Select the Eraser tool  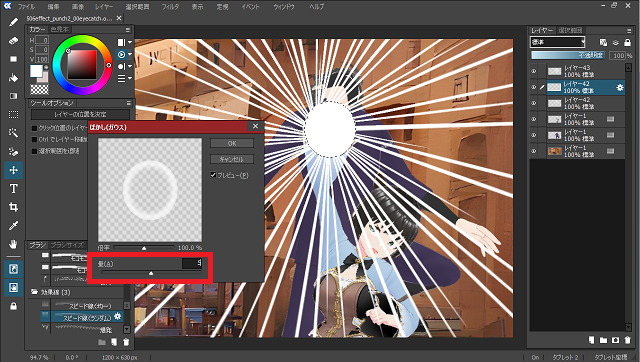(13, 41)
